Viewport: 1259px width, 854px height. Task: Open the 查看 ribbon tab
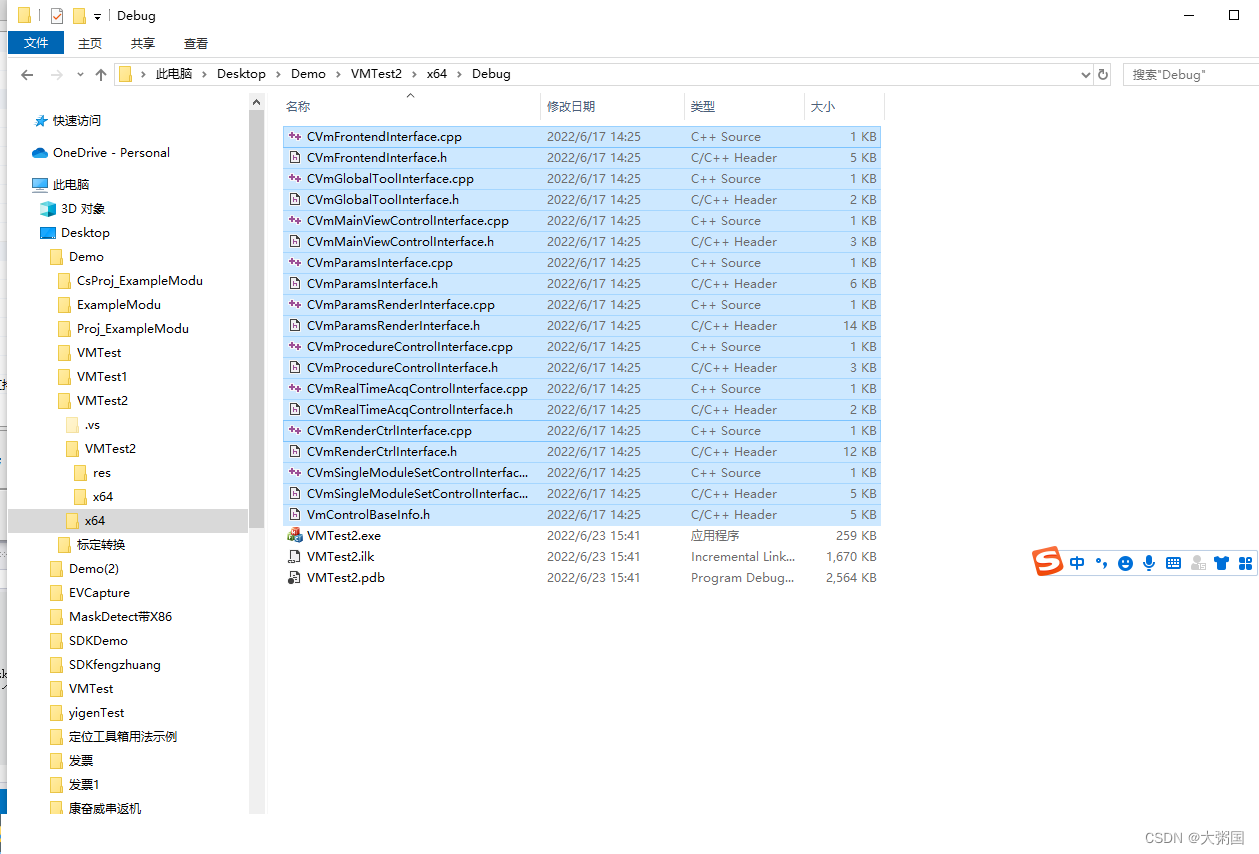pos(196,43)
